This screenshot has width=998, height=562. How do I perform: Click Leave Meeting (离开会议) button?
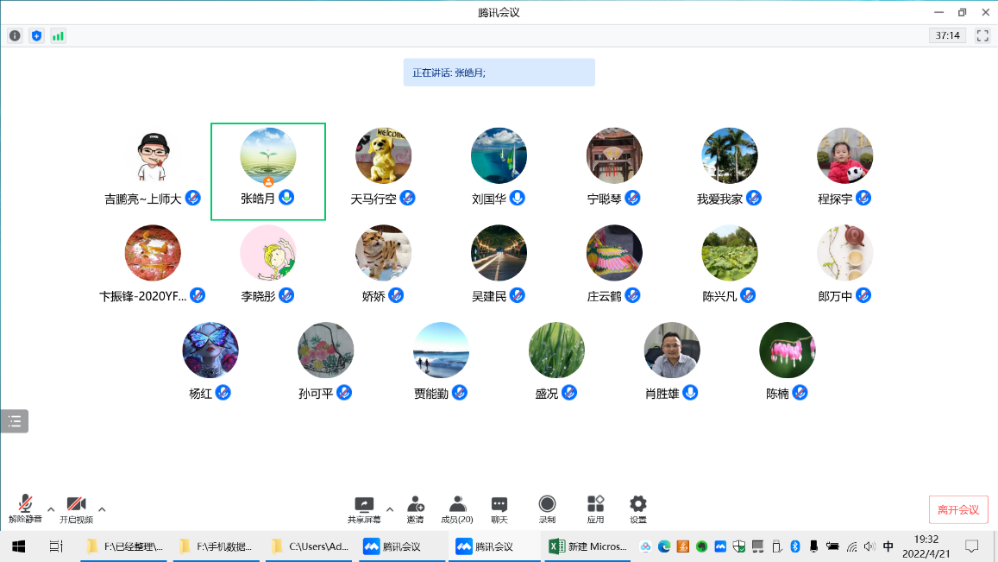958,509
